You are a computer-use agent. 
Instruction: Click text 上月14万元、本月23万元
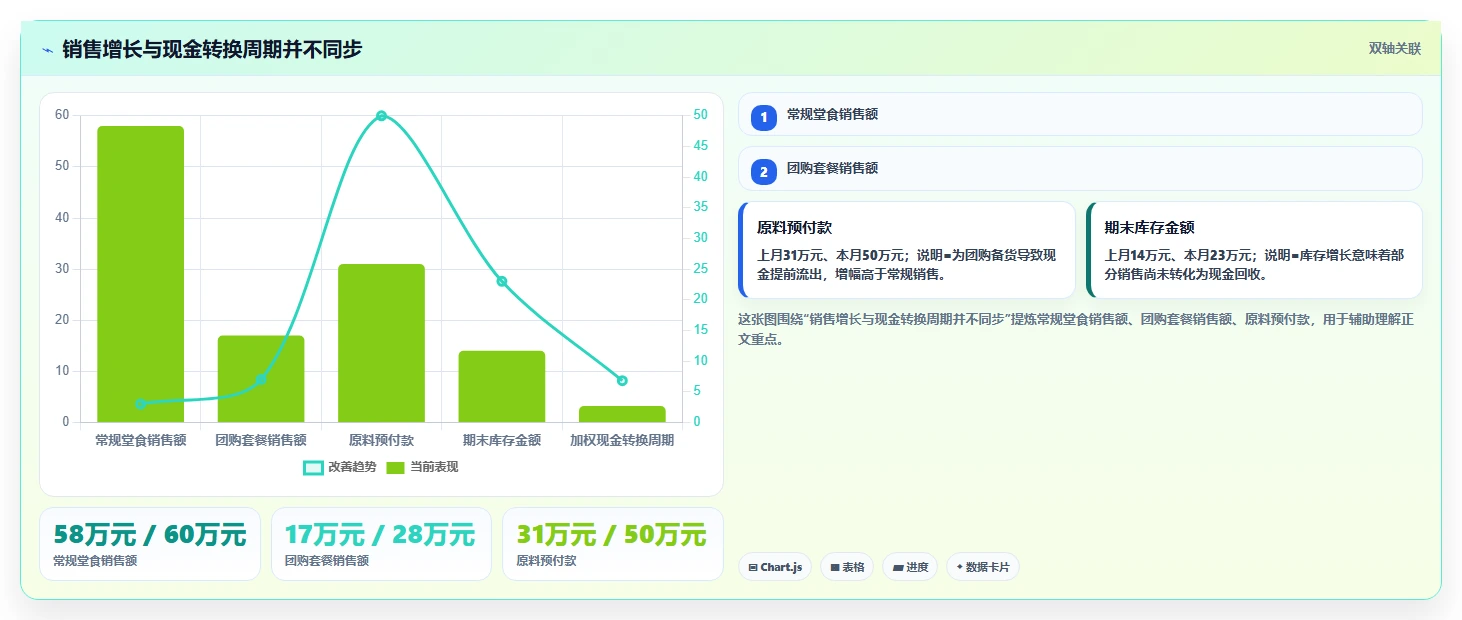coord(1179,255)
